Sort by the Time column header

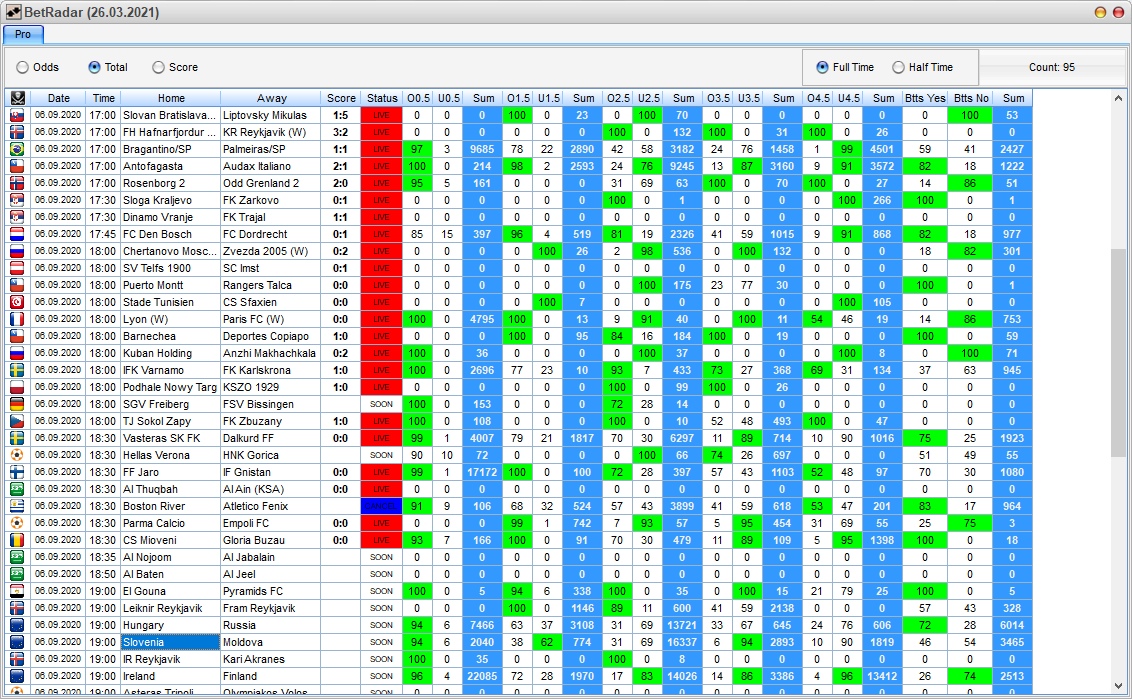(x=103, y=98)
